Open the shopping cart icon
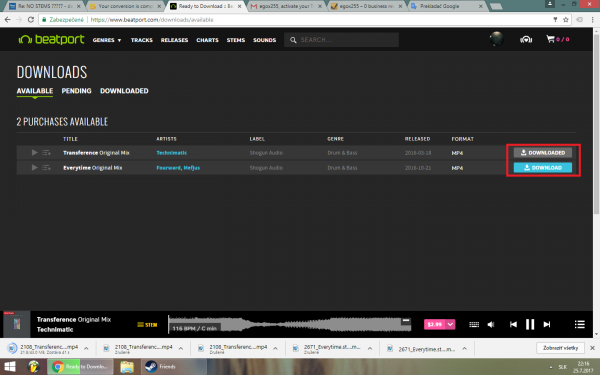This screenshot has height=375, width=600. (551, 39)
